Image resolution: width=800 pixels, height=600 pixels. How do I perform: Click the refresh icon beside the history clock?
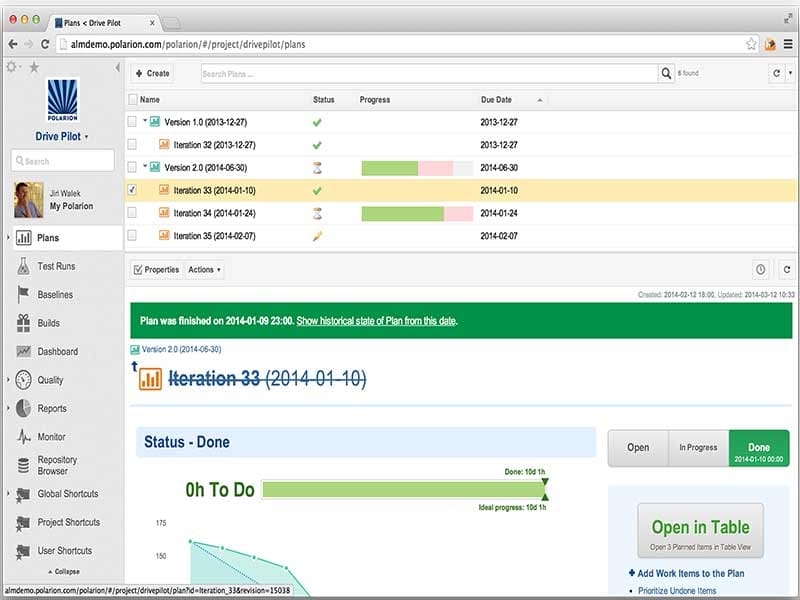787,269
